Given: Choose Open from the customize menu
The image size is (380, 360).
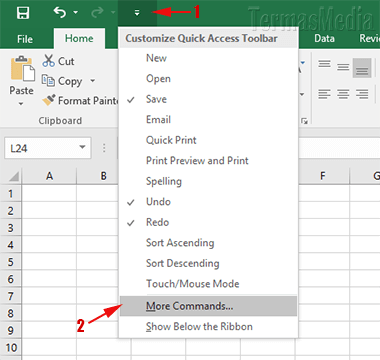Looking at the screenshot, I should [208, 79].
